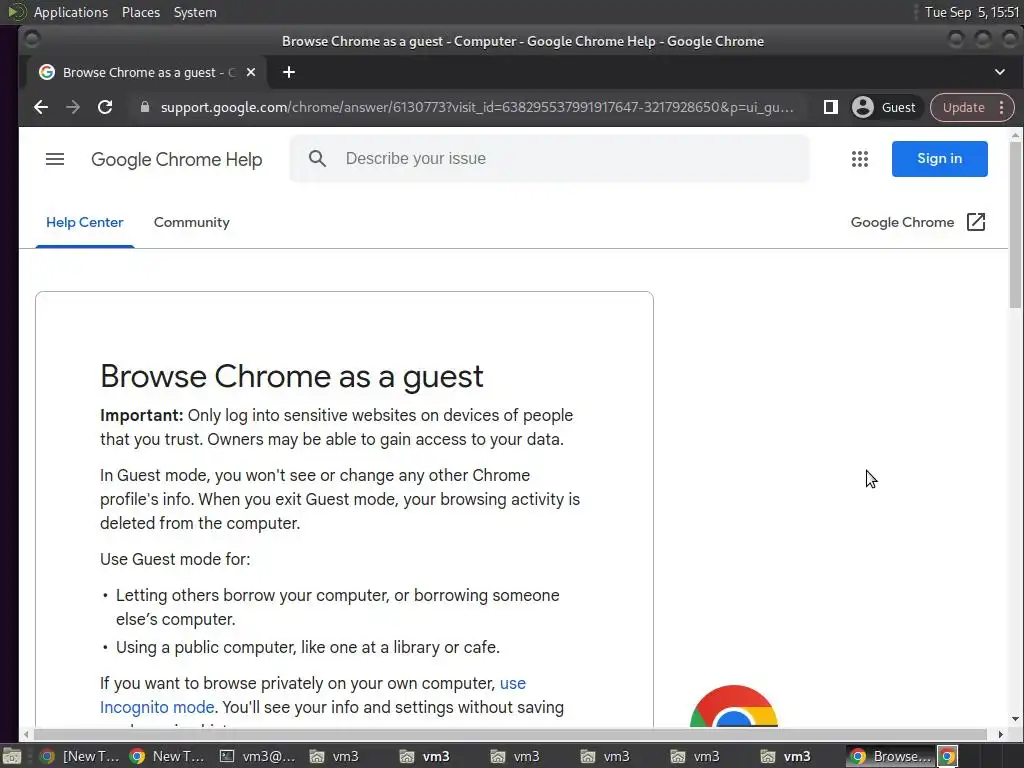Viewport: 1024px width, 768px height.
Task: Click the address bar URL
Action: click(x=477, y=107)
